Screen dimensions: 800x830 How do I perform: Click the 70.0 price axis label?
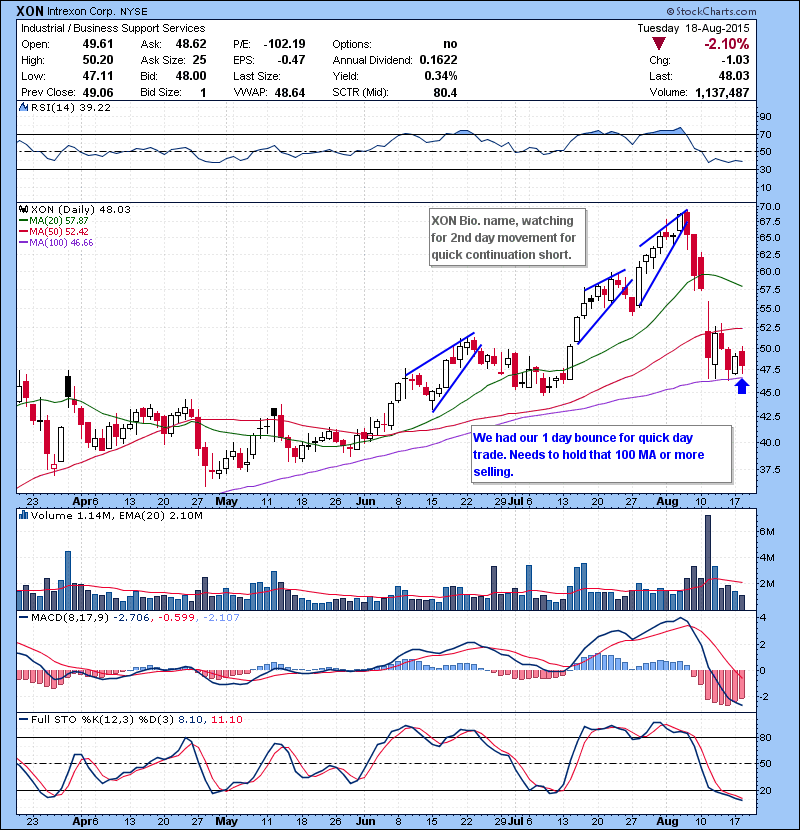pyautogui.click(x=769, y=207)
